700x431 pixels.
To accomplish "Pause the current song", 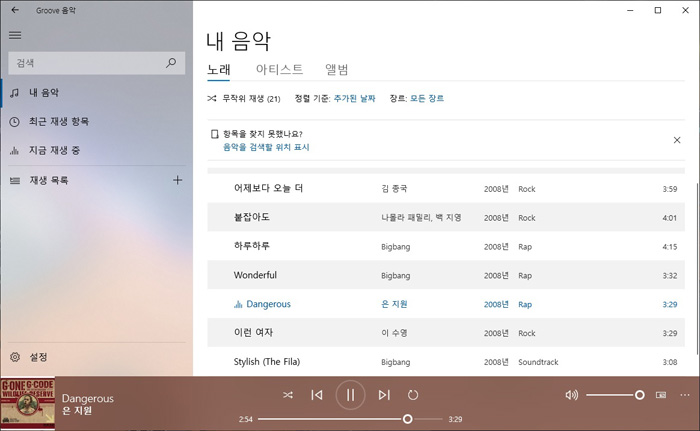I will 350,395.
